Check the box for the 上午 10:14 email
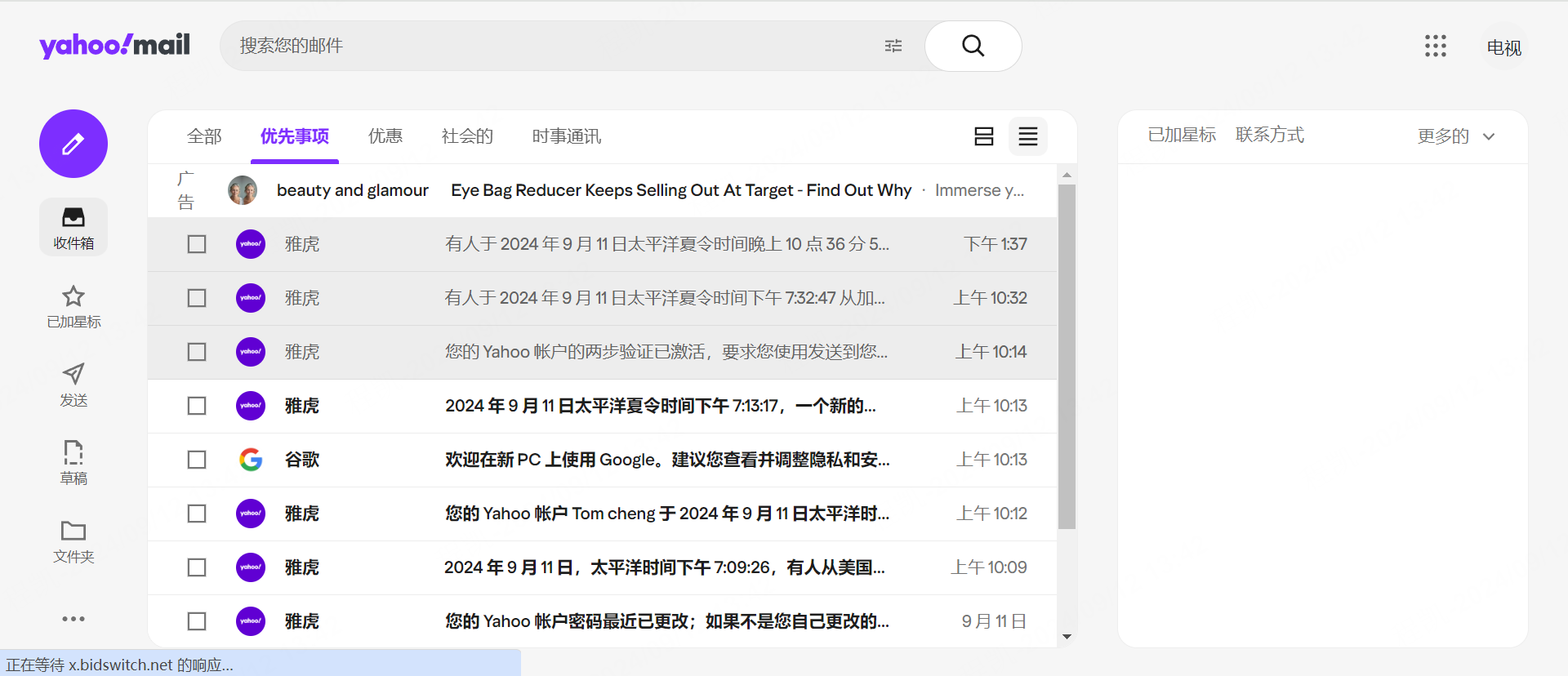Viewport: 1568px width, 676px height. 197,352
